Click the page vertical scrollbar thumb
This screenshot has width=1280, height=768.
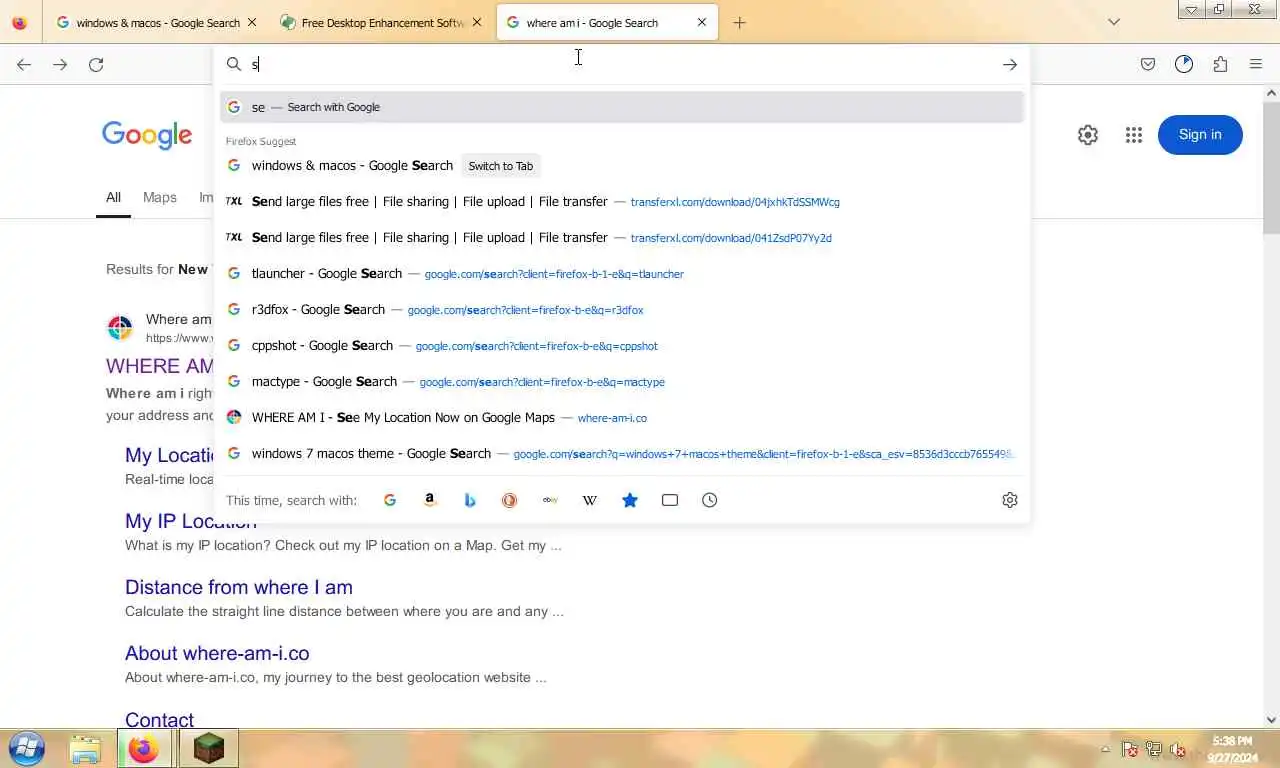(x=1271, y=168)
